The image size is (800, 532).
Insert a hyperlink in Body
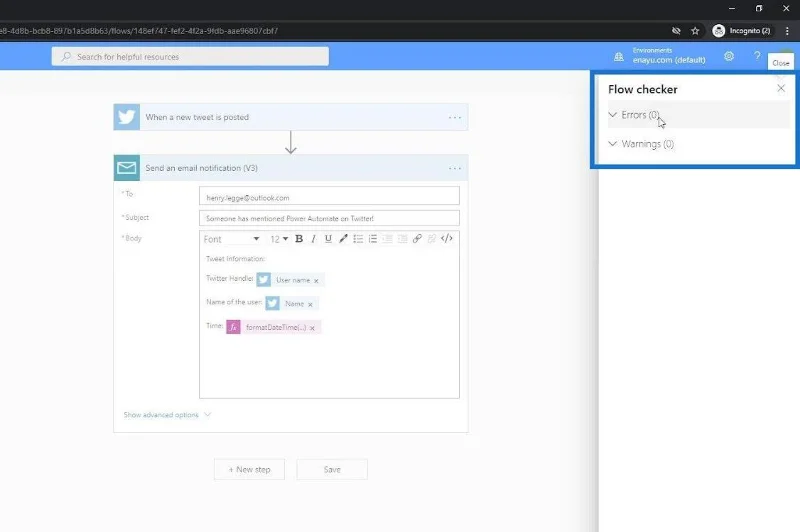tap(417, 239)
